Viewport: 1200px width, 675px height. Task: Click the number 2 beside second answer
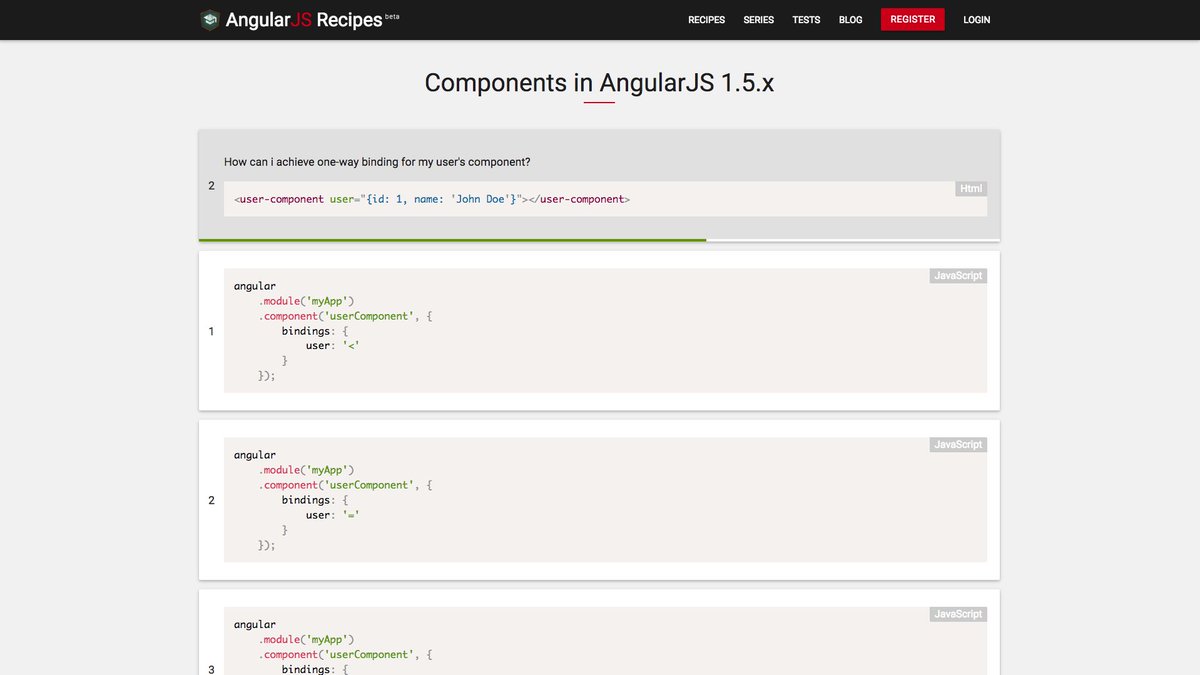click(x=211, y=500)
